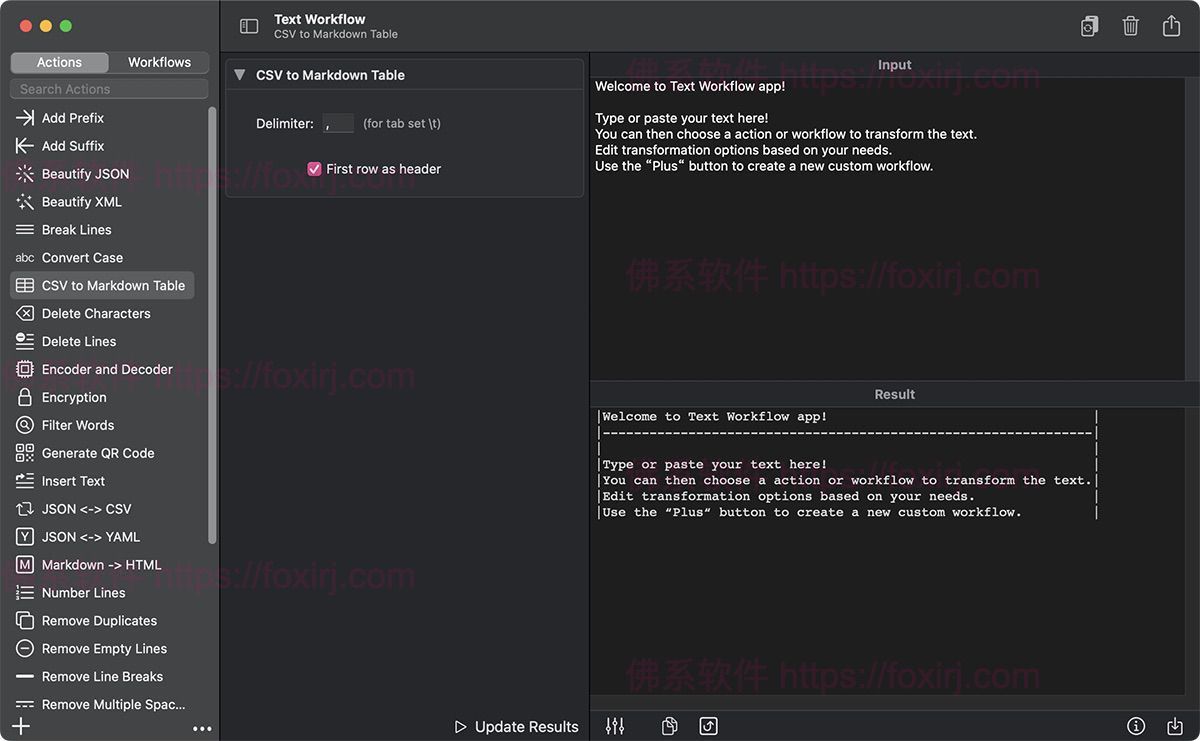Switch to the Workflows tab
This screenshot has width=1200, height=741.
pos(158,62)
